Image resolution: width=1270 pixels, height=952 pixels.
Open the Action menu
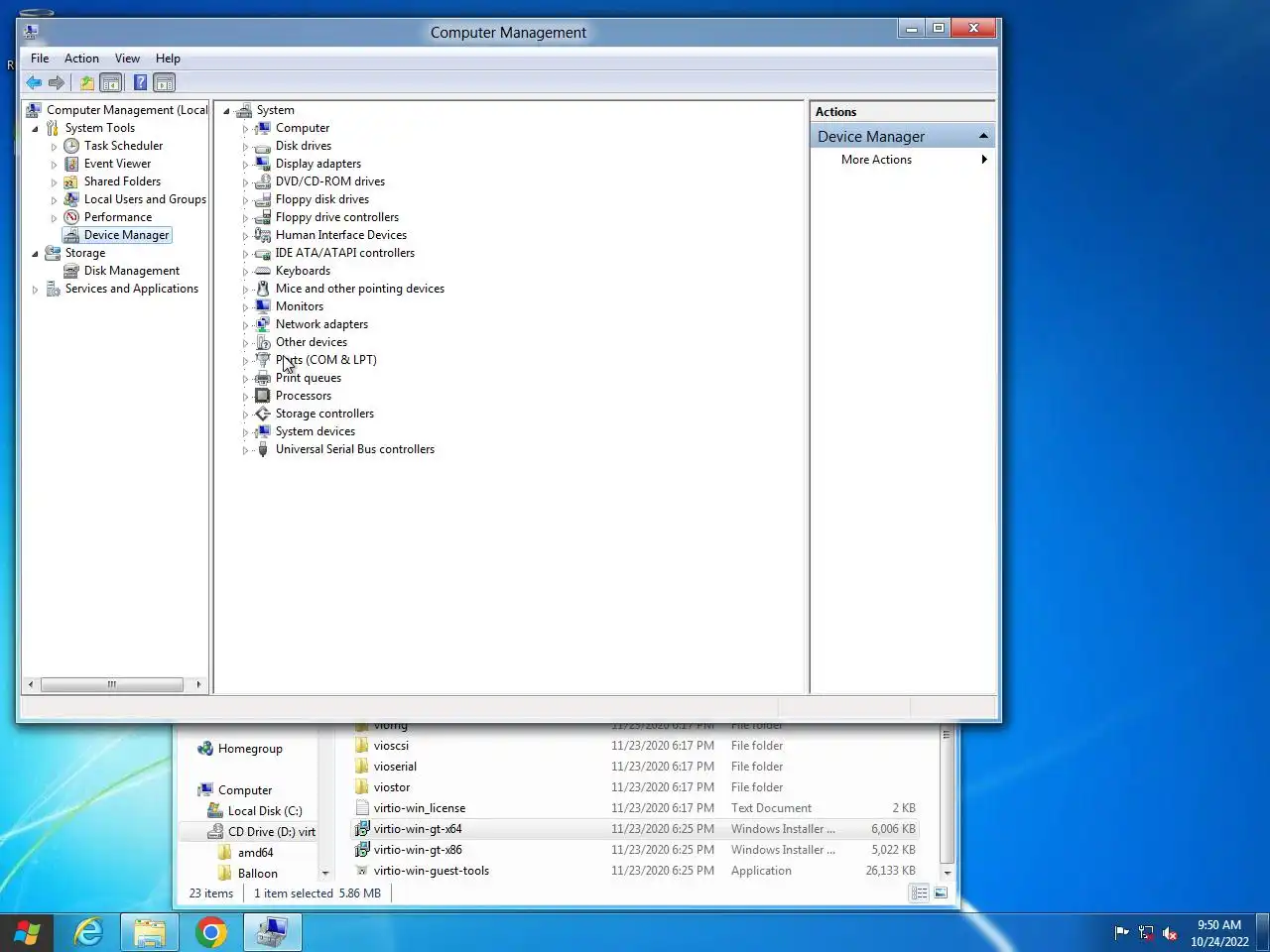[x=81, y=59]
